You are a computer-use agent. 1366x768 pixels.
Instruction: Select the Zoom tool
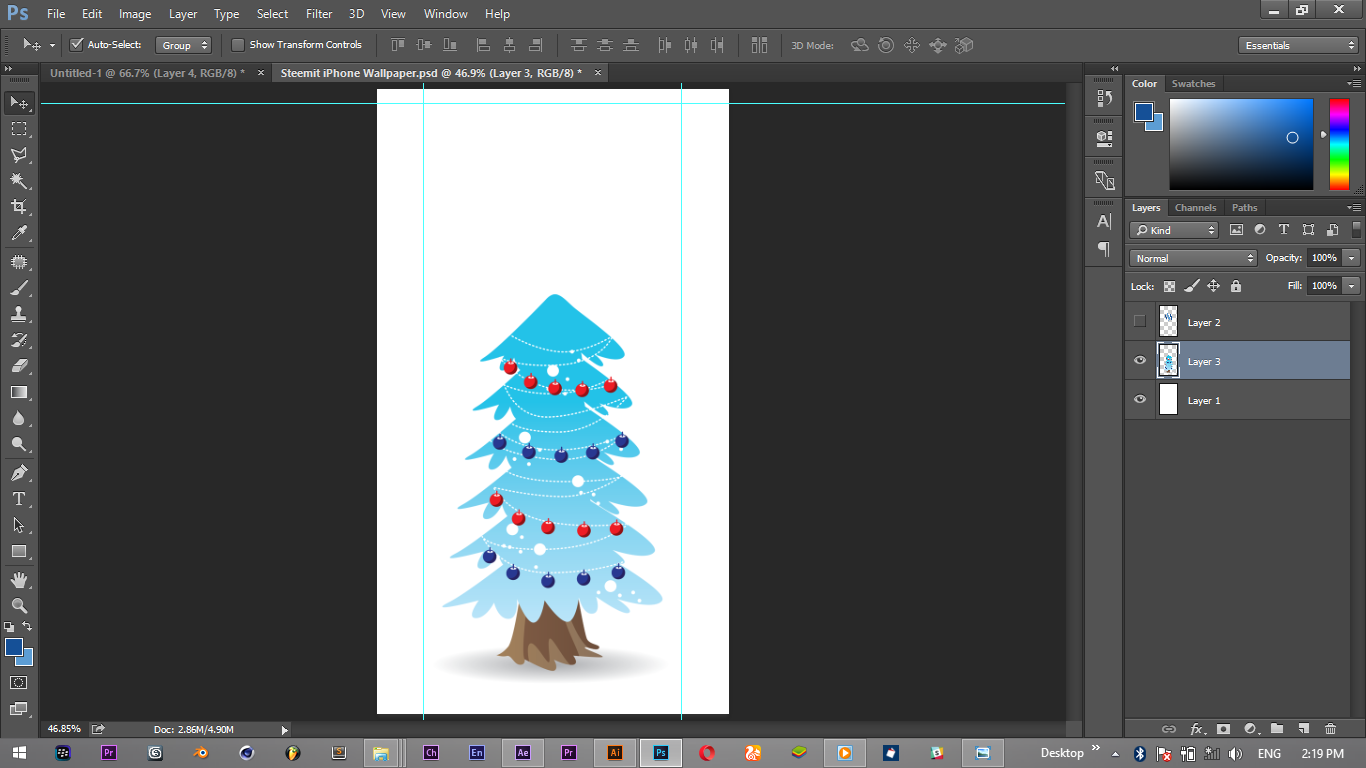point(19,606)
